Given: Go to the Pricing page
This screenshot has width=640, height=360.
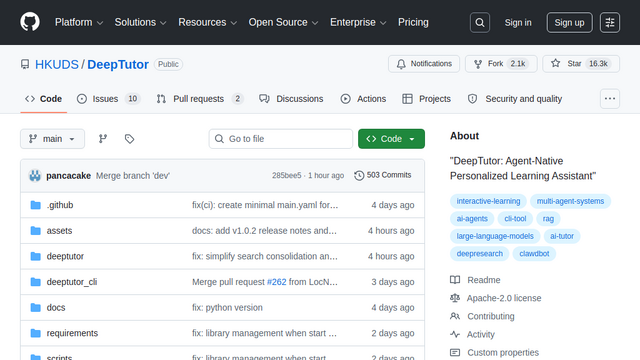Looking at the screenshot, I should [413, 22].
